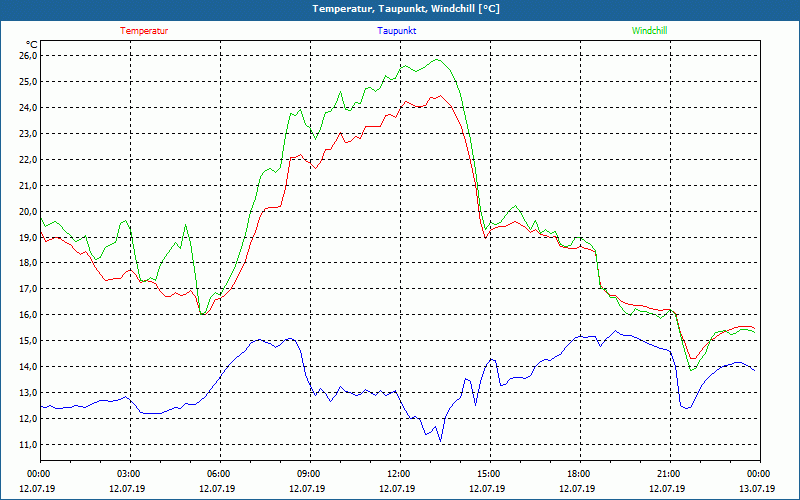Image resolution: width=800 pixels, height=500 pixels.
Task: Click the 21:00 time axis label
Action: (667, 474)
